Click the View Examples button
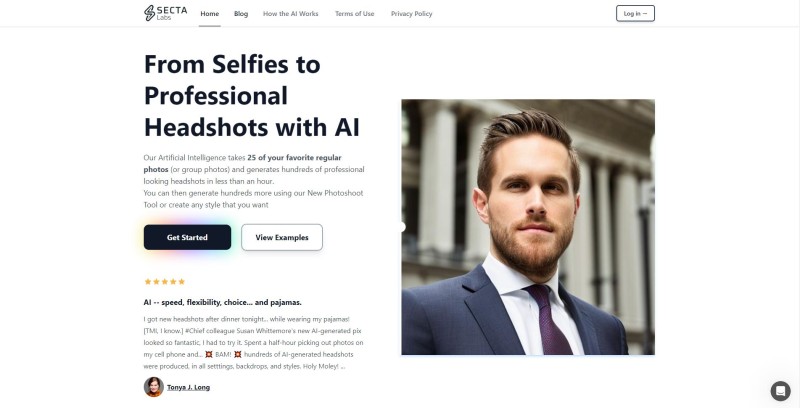Screen dimensions: 800x408 (282, 237)
